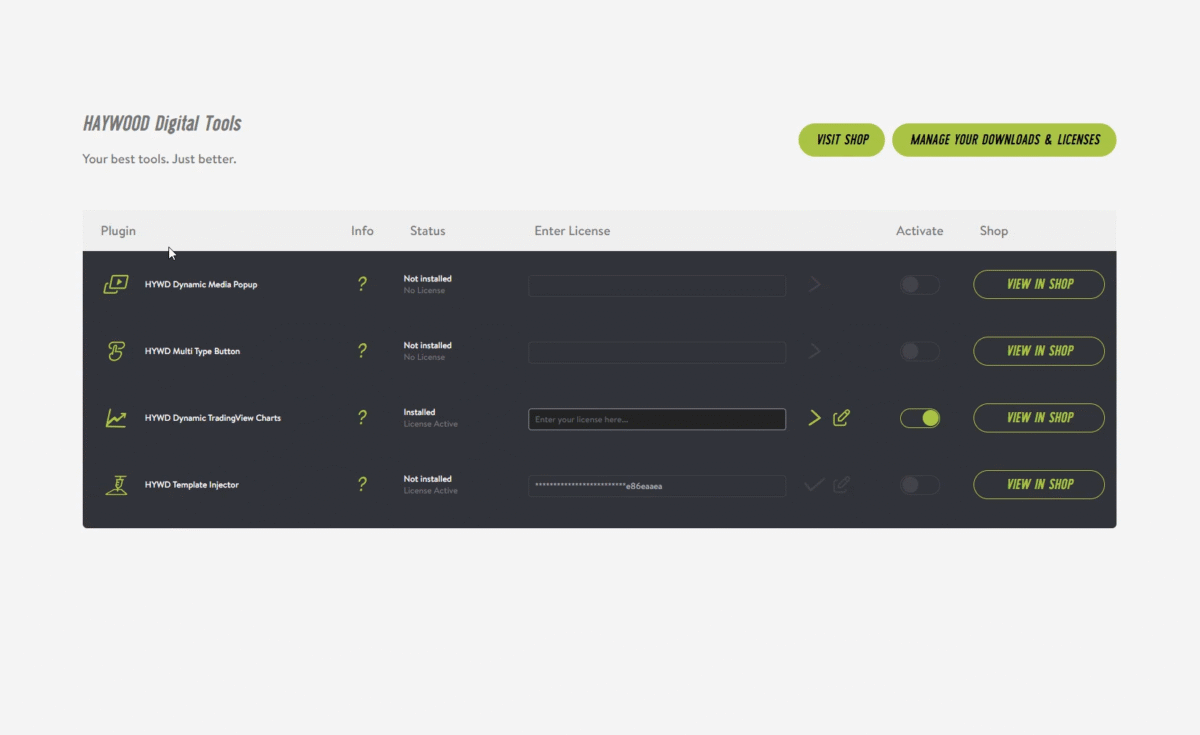Open info for Template Injector
This screenshot has height=735, width=1200.
tap(362, 485)
